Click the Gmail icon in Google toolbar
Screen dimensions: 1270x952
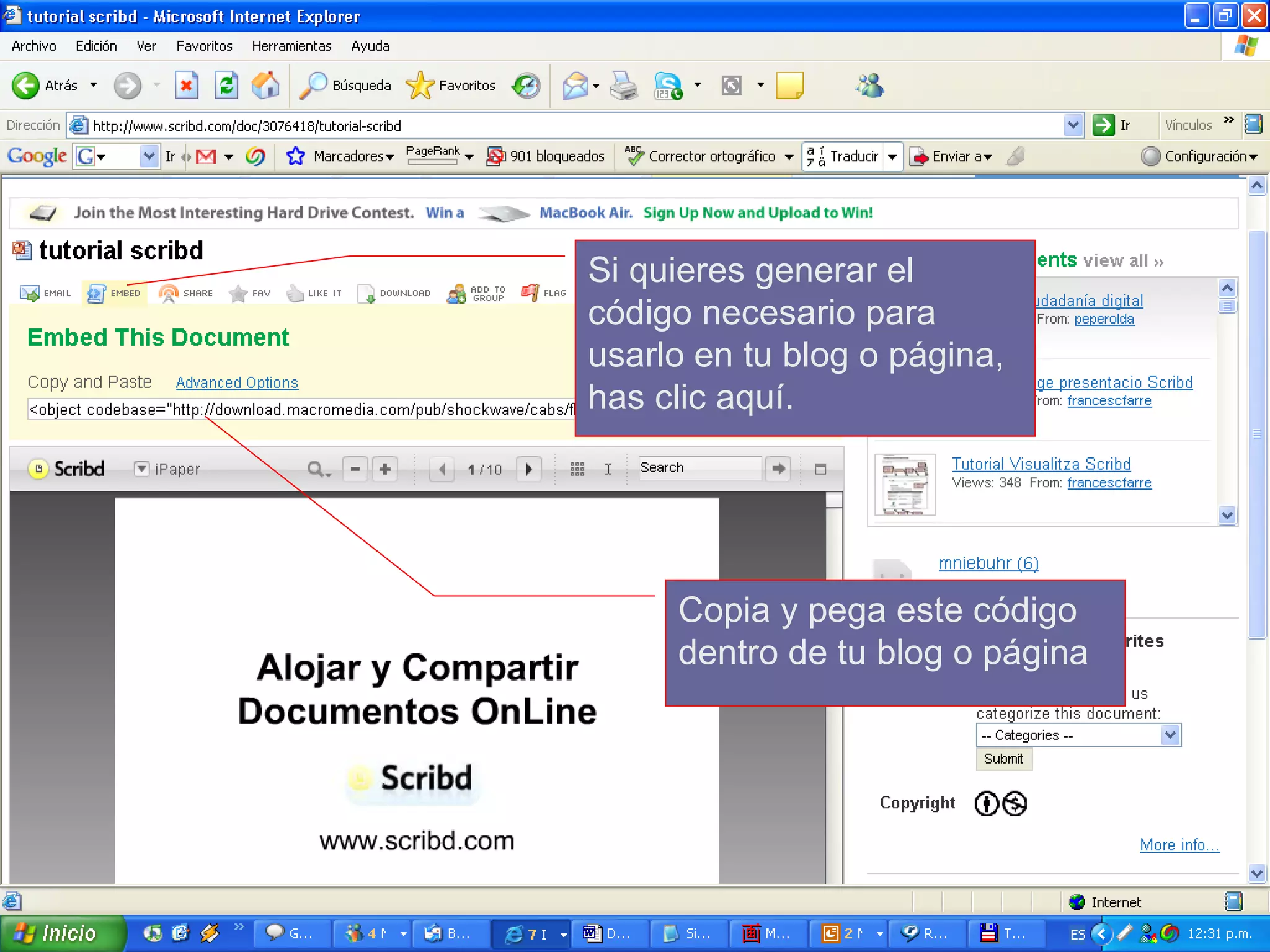pos(206,156)
